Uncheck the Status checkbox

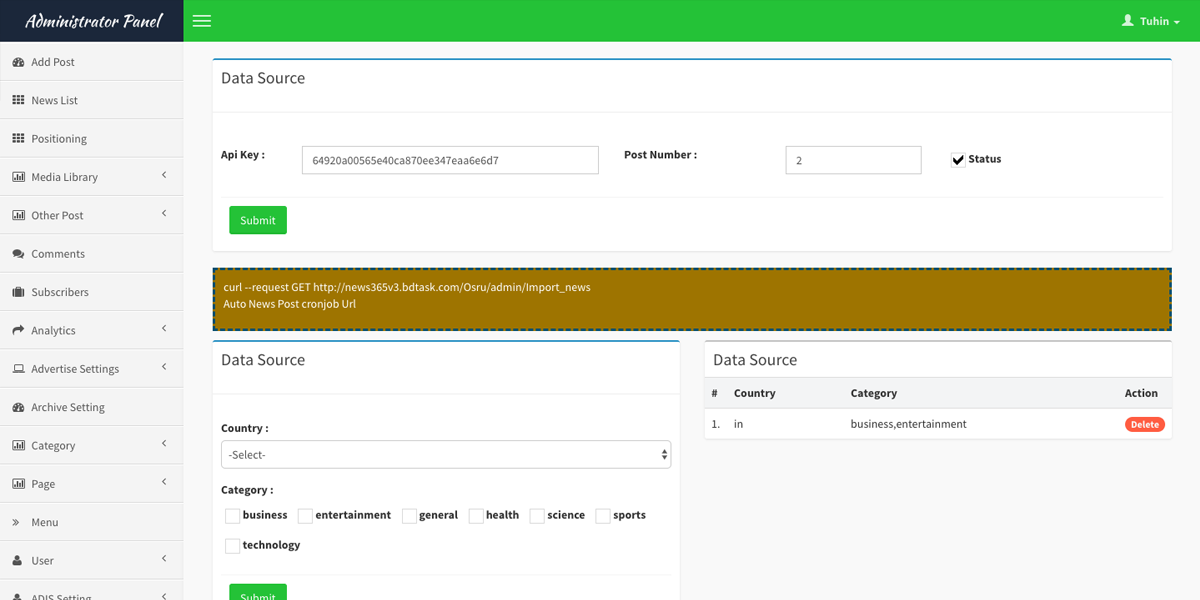pos(958,160)
